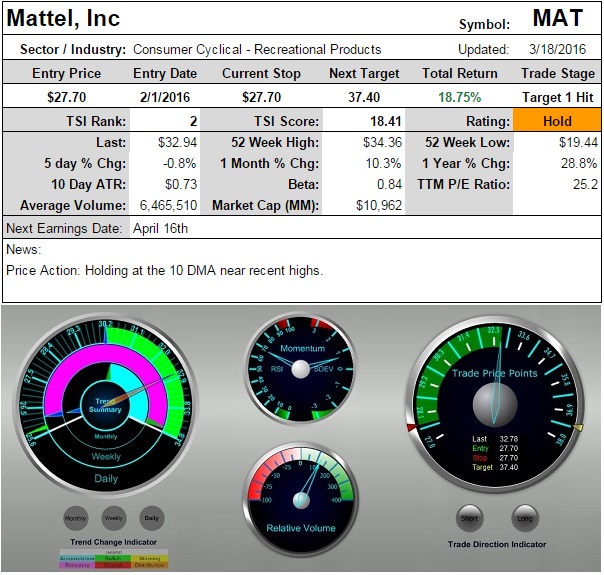604x575 pixels.
Task: Select the MAT ticker symbol
Action: (557, 19)
